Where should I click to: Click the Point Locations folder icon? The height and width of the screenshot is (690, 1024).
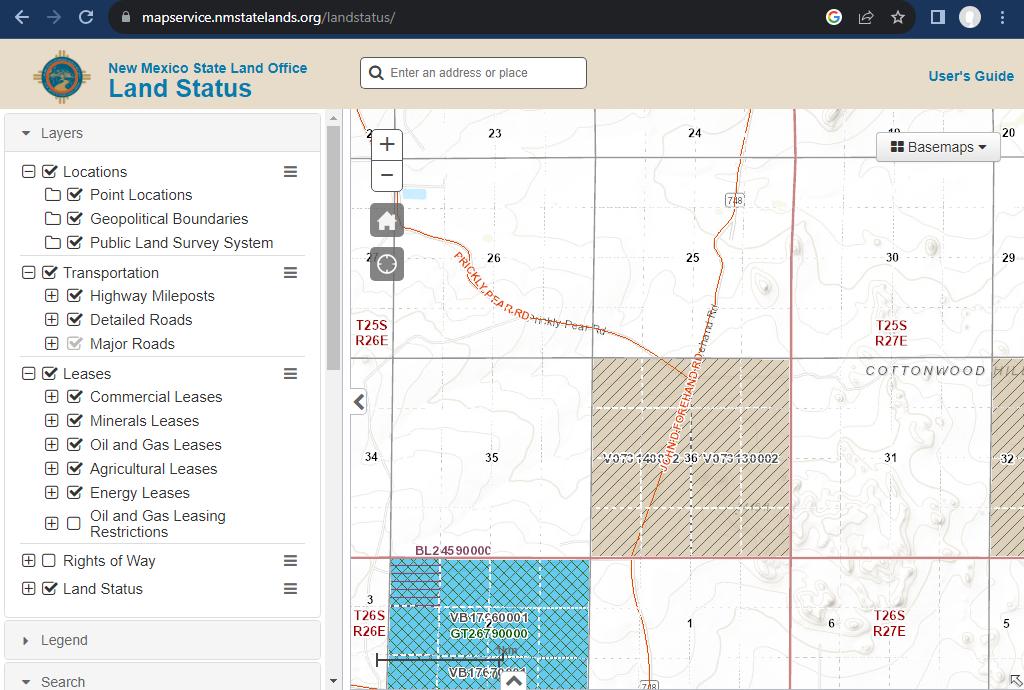click(x=53, y=195)
